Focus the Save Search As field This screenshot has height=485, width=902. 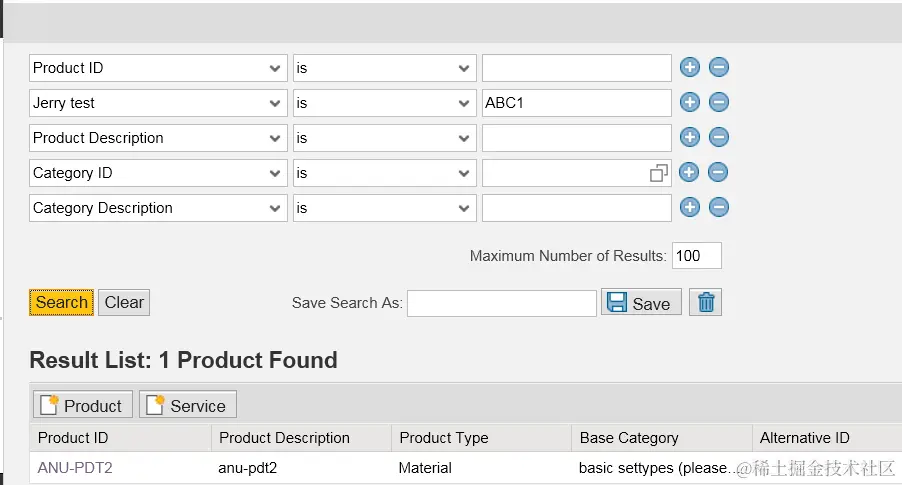point(502,303)
